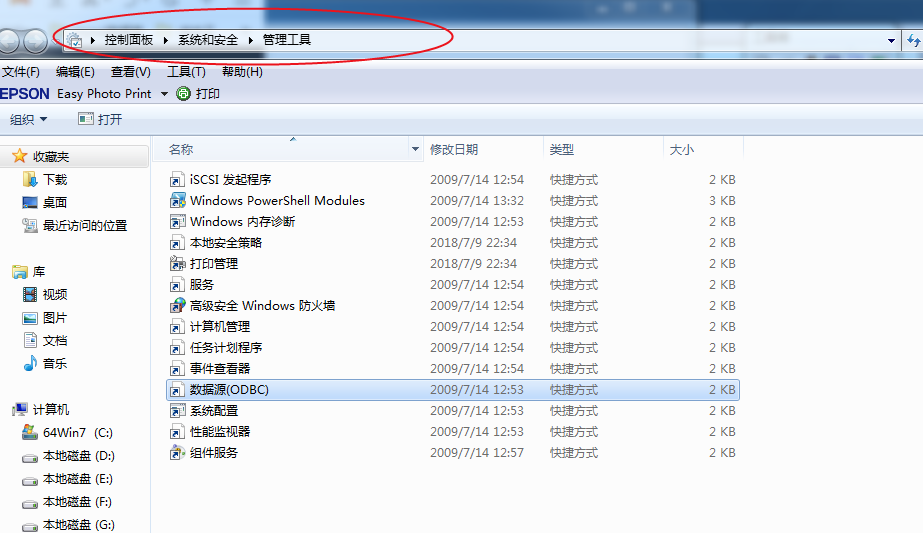923x533 pixels.
Task: Select the 系统配置 shortcut icon
Action: coord(177,411)
